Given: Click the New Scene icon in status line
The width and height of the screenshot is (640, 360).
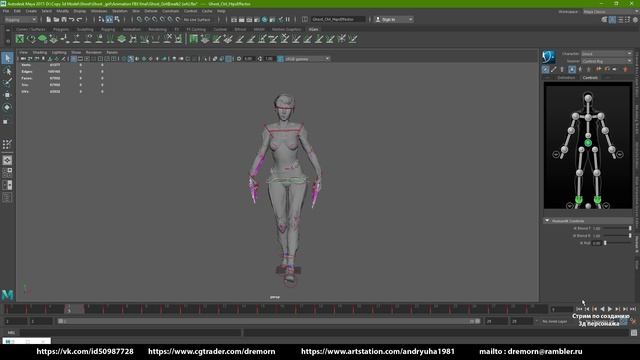Looking at the screenshot, I should click(x=49, y=19).
